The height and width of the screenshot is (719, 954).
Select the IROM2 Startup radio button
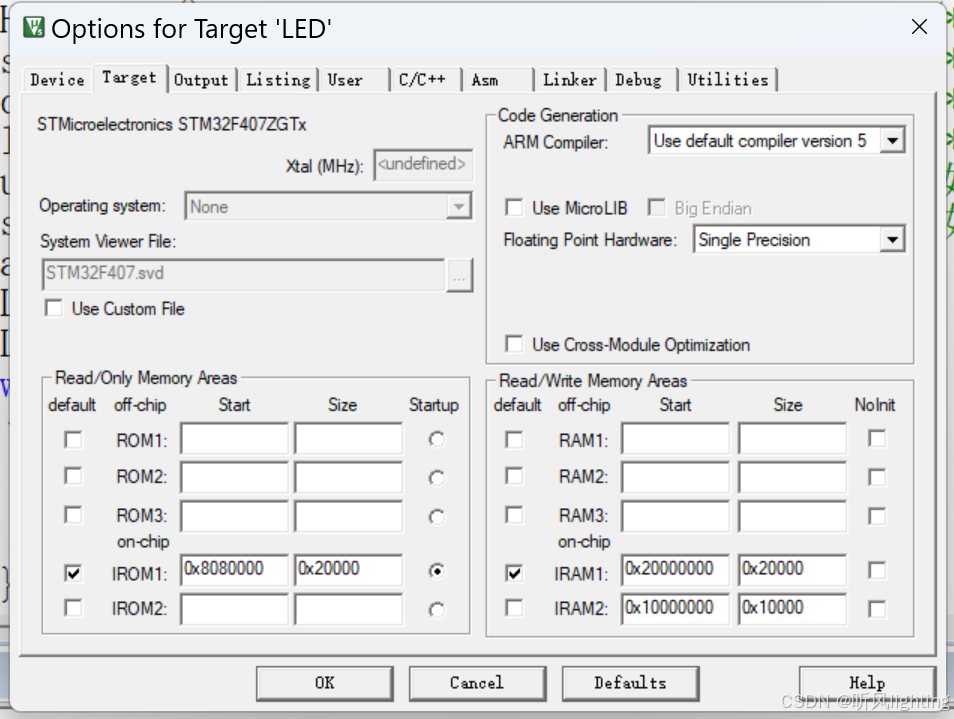(436, 610)
